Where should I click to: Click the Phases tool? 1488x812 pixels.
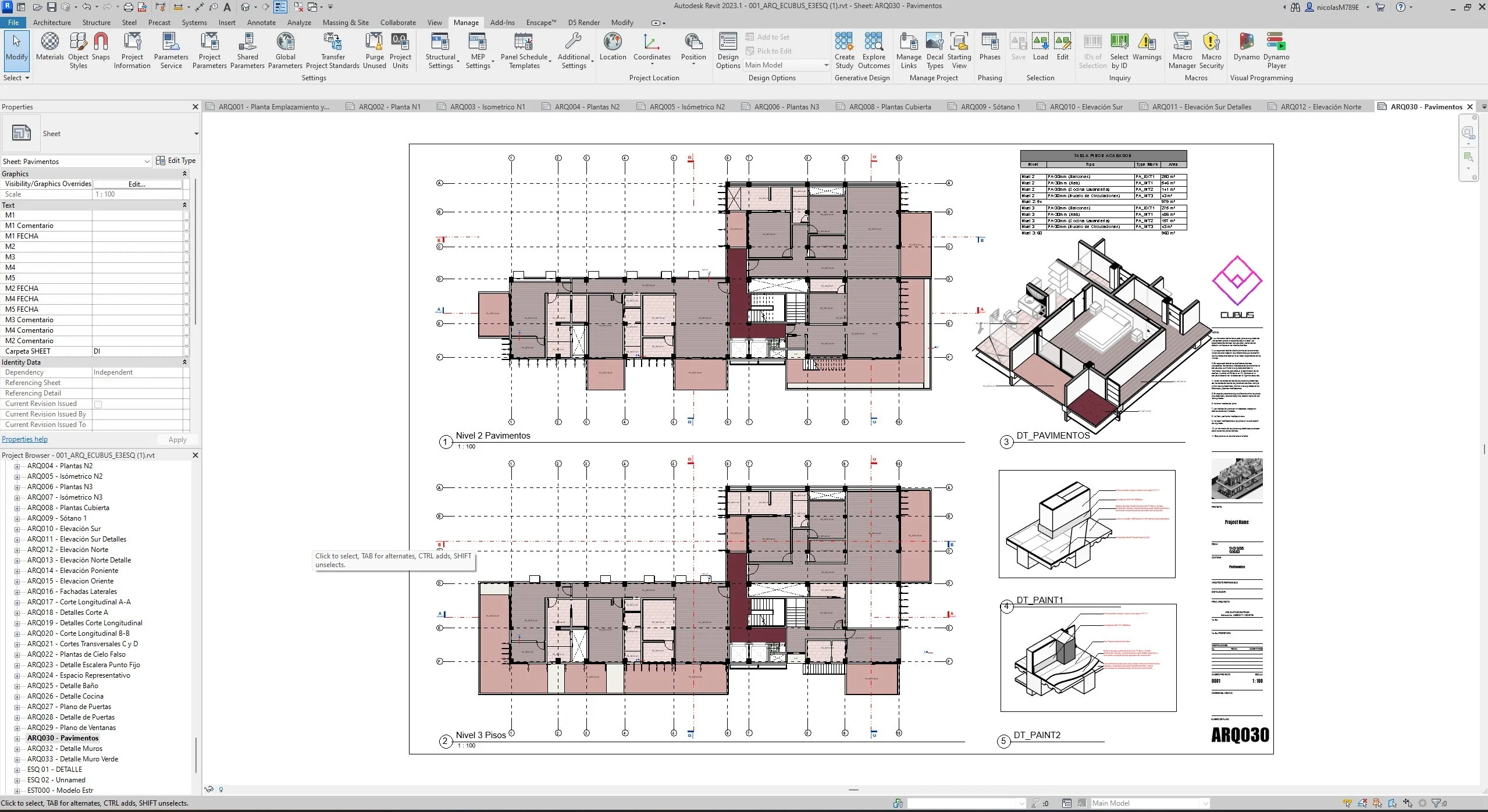[x=989, y=47]
